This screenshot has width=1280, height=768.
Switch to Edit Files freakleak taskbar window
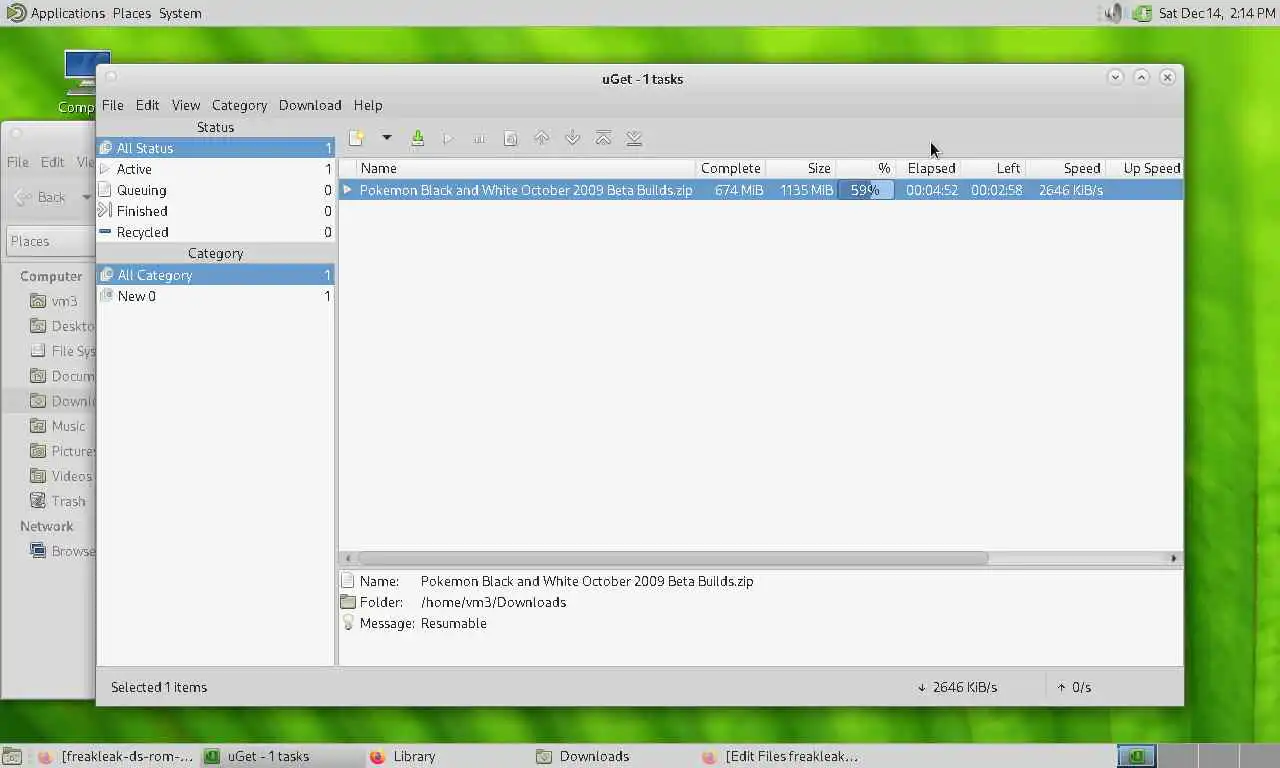click(780, 756)
